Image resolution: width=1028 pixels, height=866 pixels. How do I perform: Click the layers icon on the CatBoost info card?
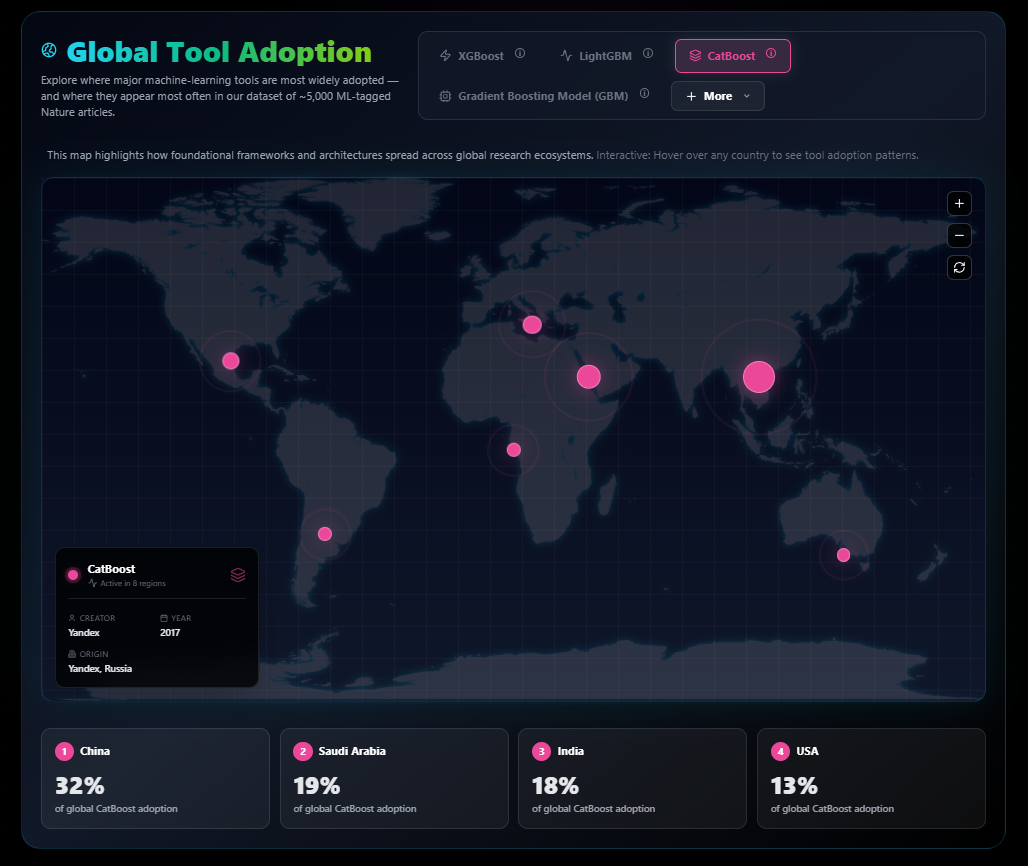click(238, 574)
